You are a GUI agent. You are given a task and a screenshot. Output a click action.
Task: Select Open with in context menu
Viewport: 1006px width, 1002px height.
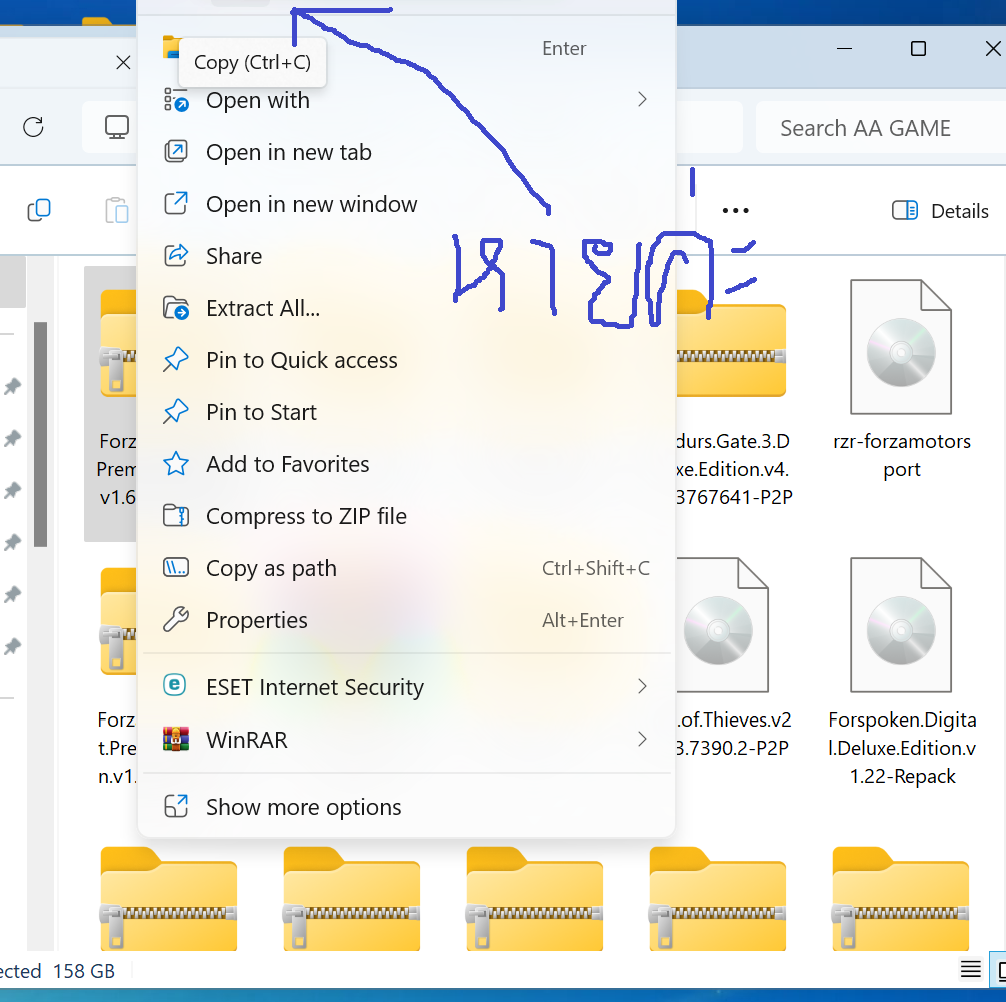pos(406,100)
